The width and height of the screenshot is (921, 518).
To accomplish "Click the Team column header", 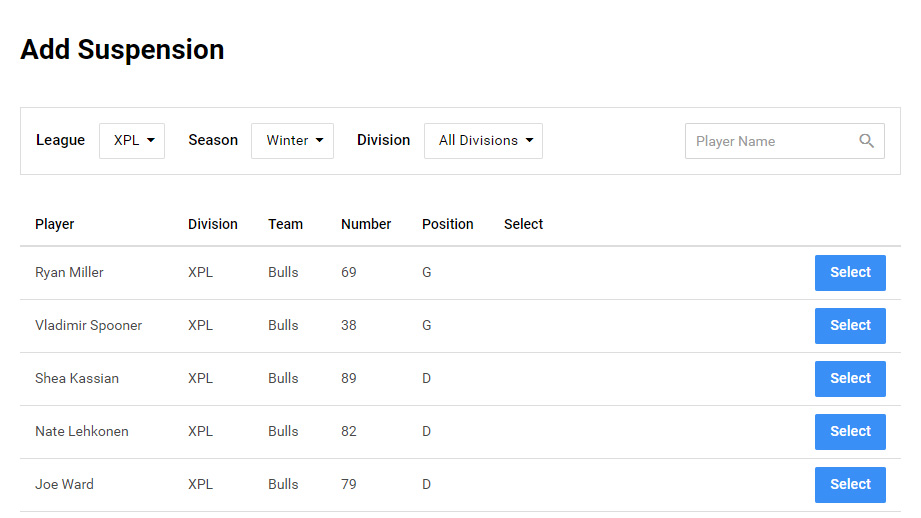I will click(285, 224).
